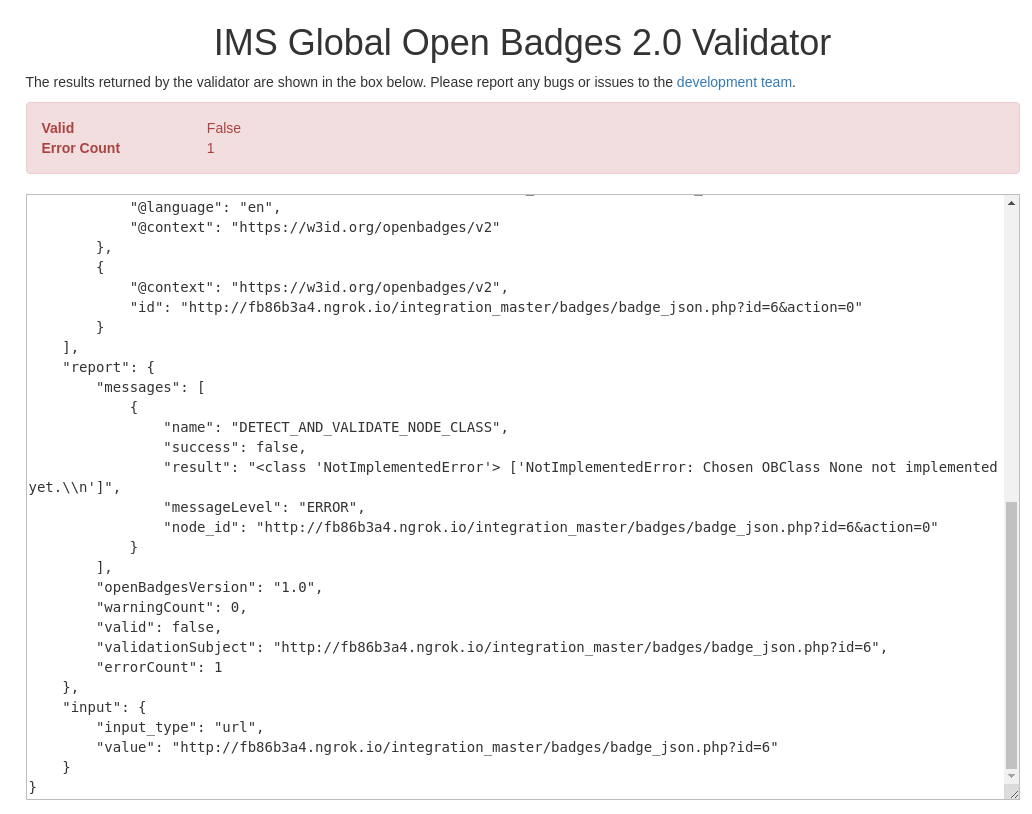Click the results box vertical scrollbar thumb
Screen dimensions: 1032x814
coord(1012,635)
